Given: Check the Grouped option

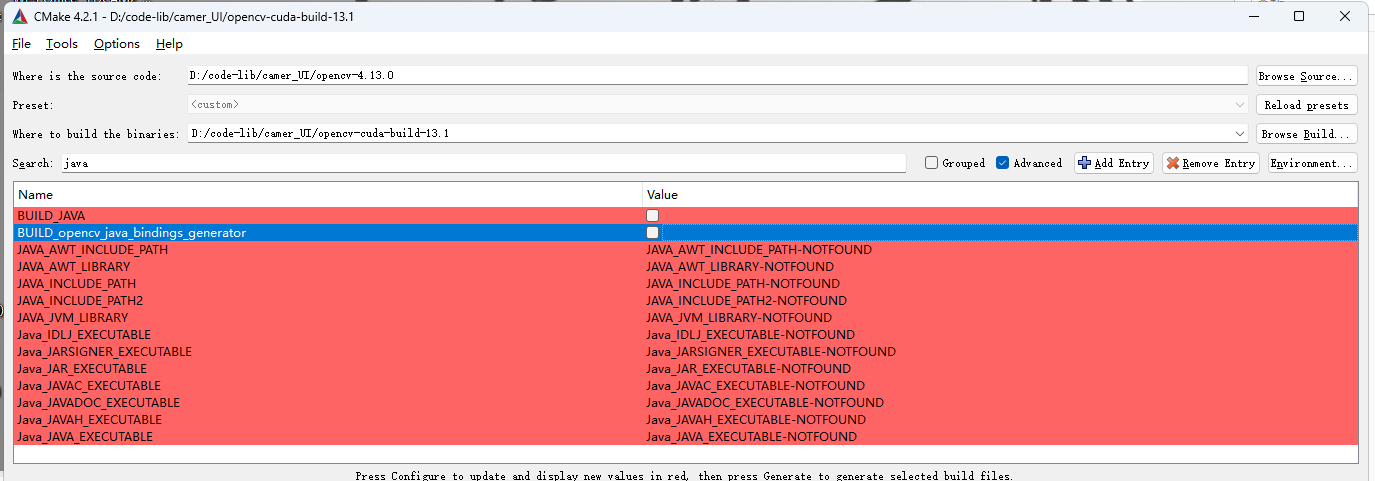Looking at the screenshot, I should coord(931,163).
